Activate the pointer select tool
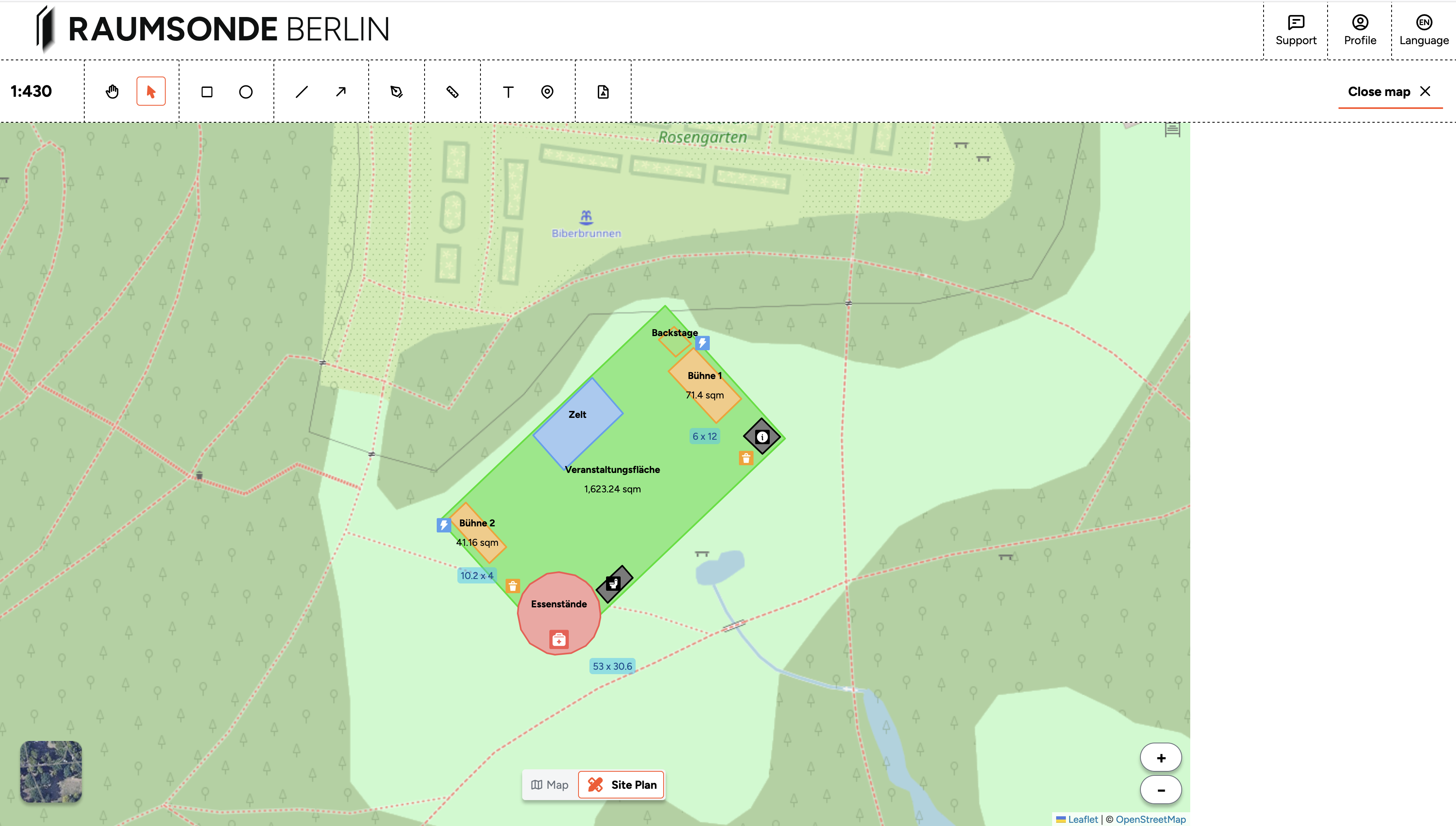Screen dimensions: 1456x826 tap(151, 92)
